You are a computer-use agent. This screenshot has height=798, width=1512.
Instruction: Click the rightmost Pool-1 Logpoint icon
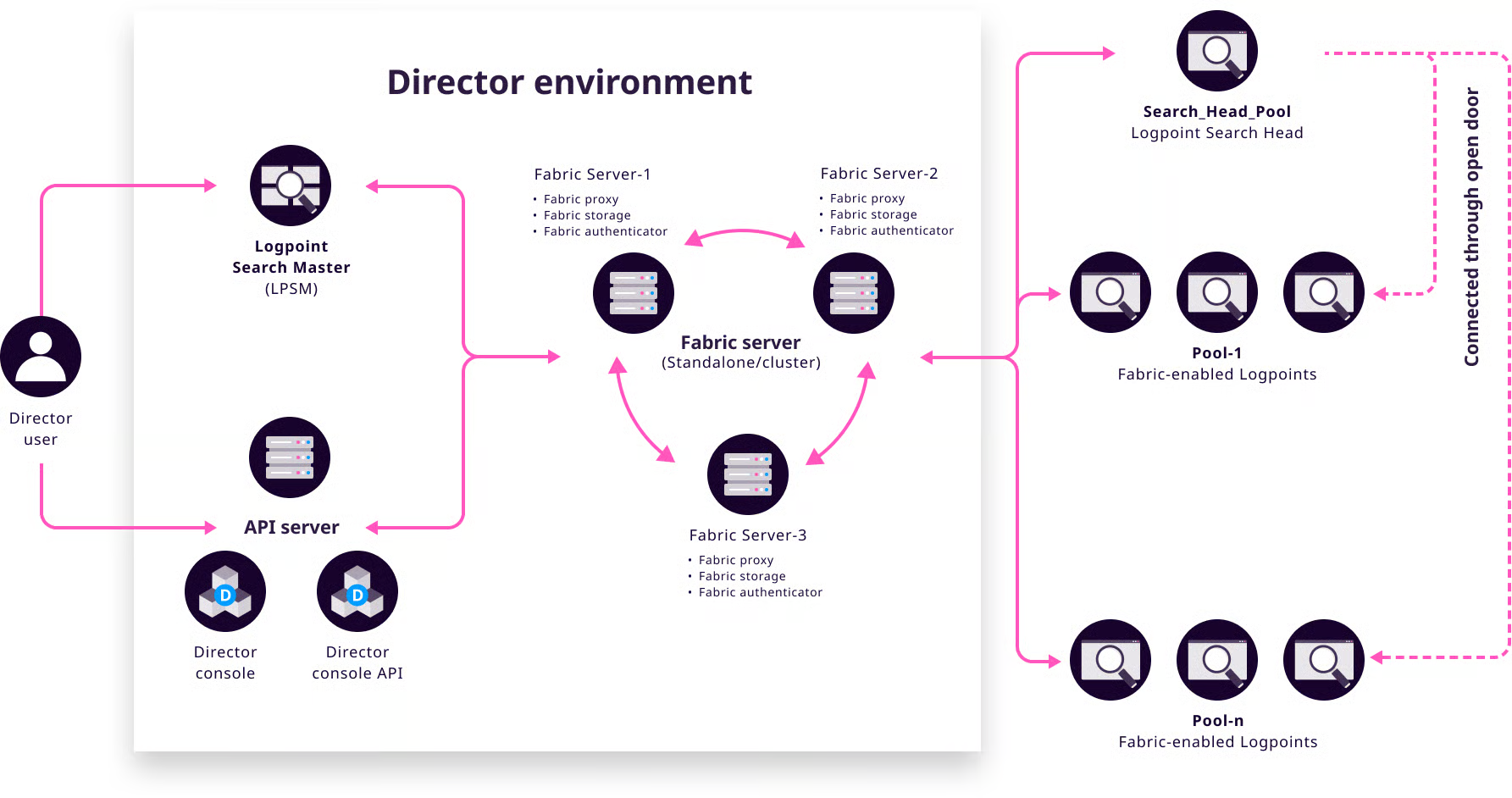click(1323, 292)
